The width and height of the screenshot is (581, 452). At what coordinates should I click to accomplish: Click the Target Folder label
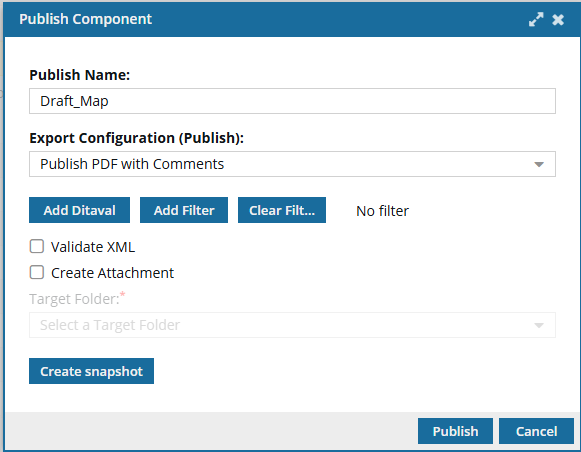pos(77,298)
